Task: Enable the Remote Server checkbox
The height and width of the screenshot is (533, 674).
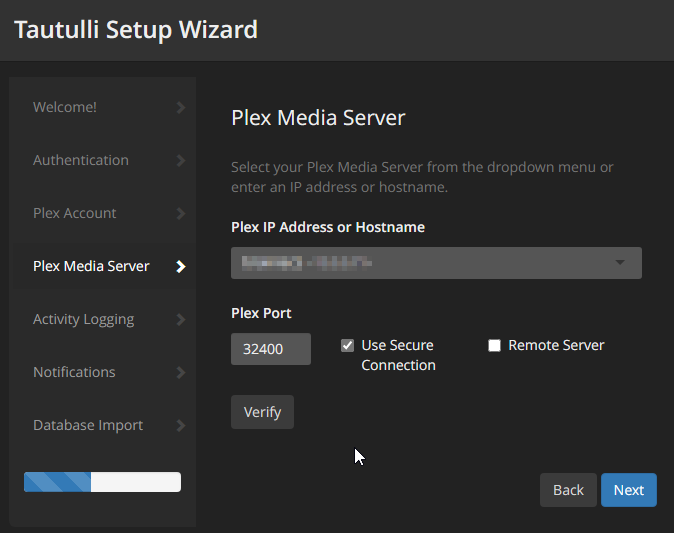Action: [x=494, y=345]
